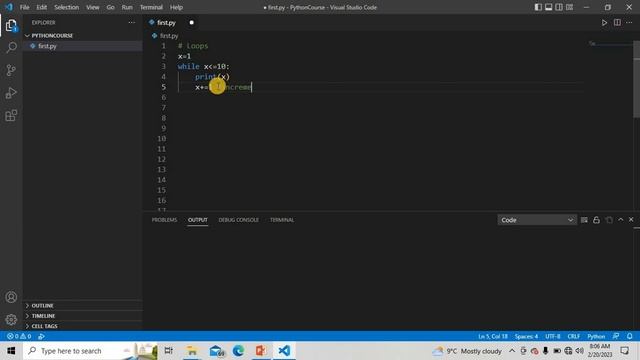This screenshot has width=640, height=360.
Task: Close the bottom panel
Action: coord(631,220)
